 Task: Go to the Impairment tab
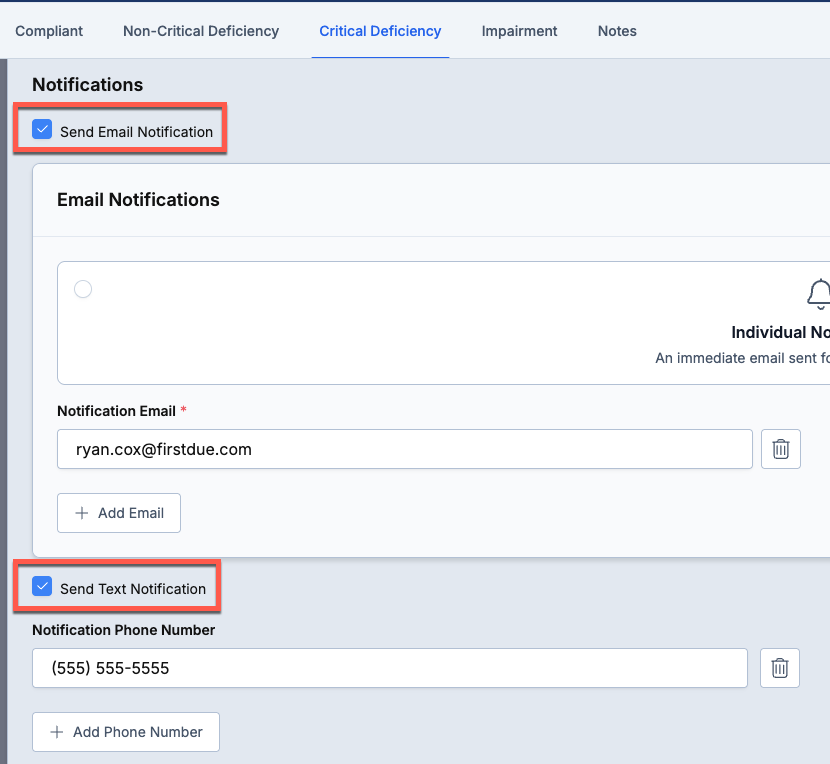point(519,31)
